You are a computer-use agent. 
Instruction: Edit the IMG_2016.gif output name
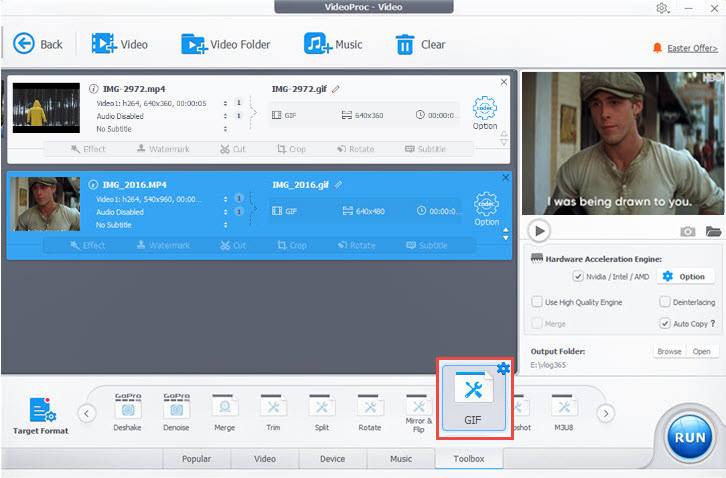tap(338, 185)
